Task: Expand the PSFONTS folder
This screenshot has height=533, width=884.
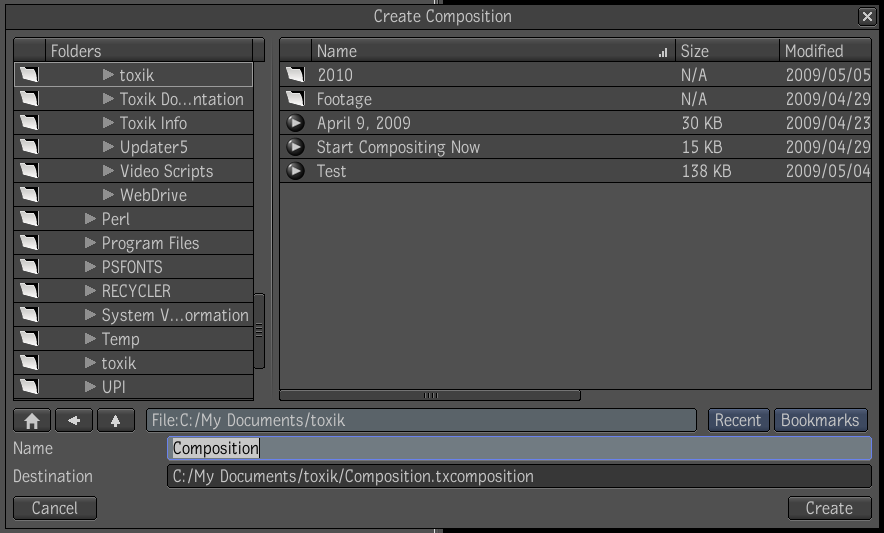Action: [x=90, y=267]
